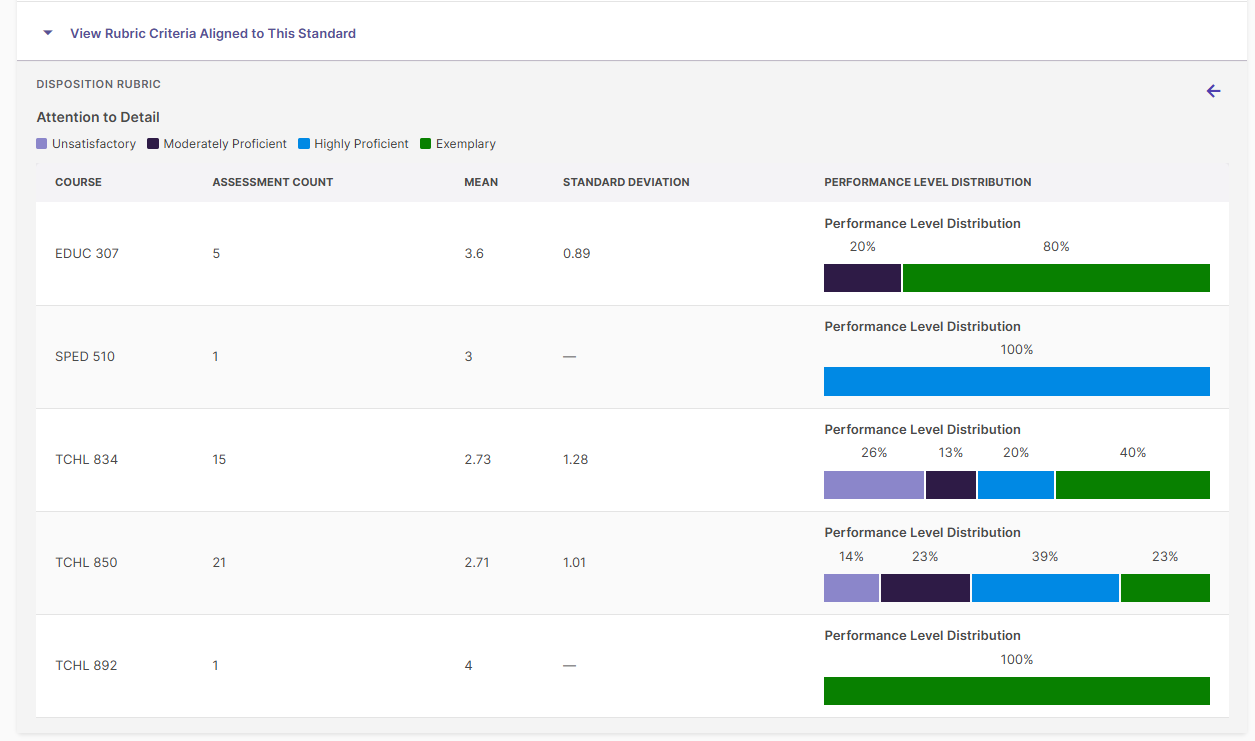The image size is (1255, 741).
Task: Select the Exemplary legend label
Action: pos(466,144)
